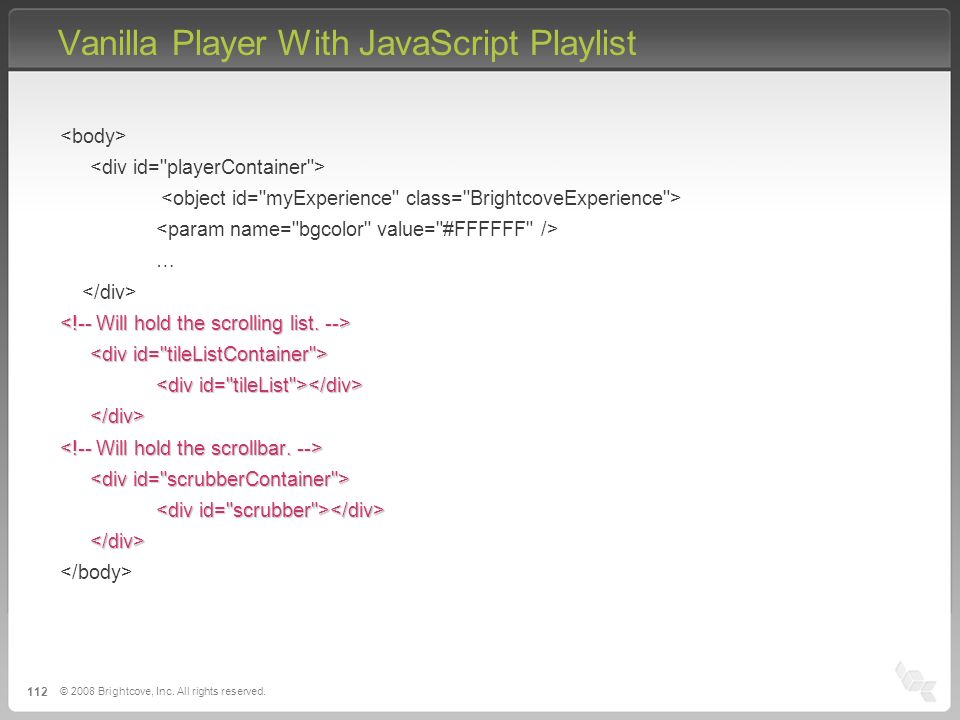Image resolution: width=960 pixels, height=720 pixels.
Task: Click the black closing </div> after the ellipsis
Action: point(109,291)
